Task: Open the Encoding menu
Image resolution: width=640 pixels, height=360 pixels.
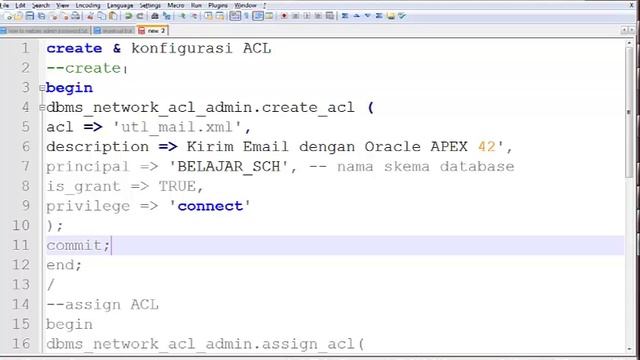Action: (x=88, y=5)
